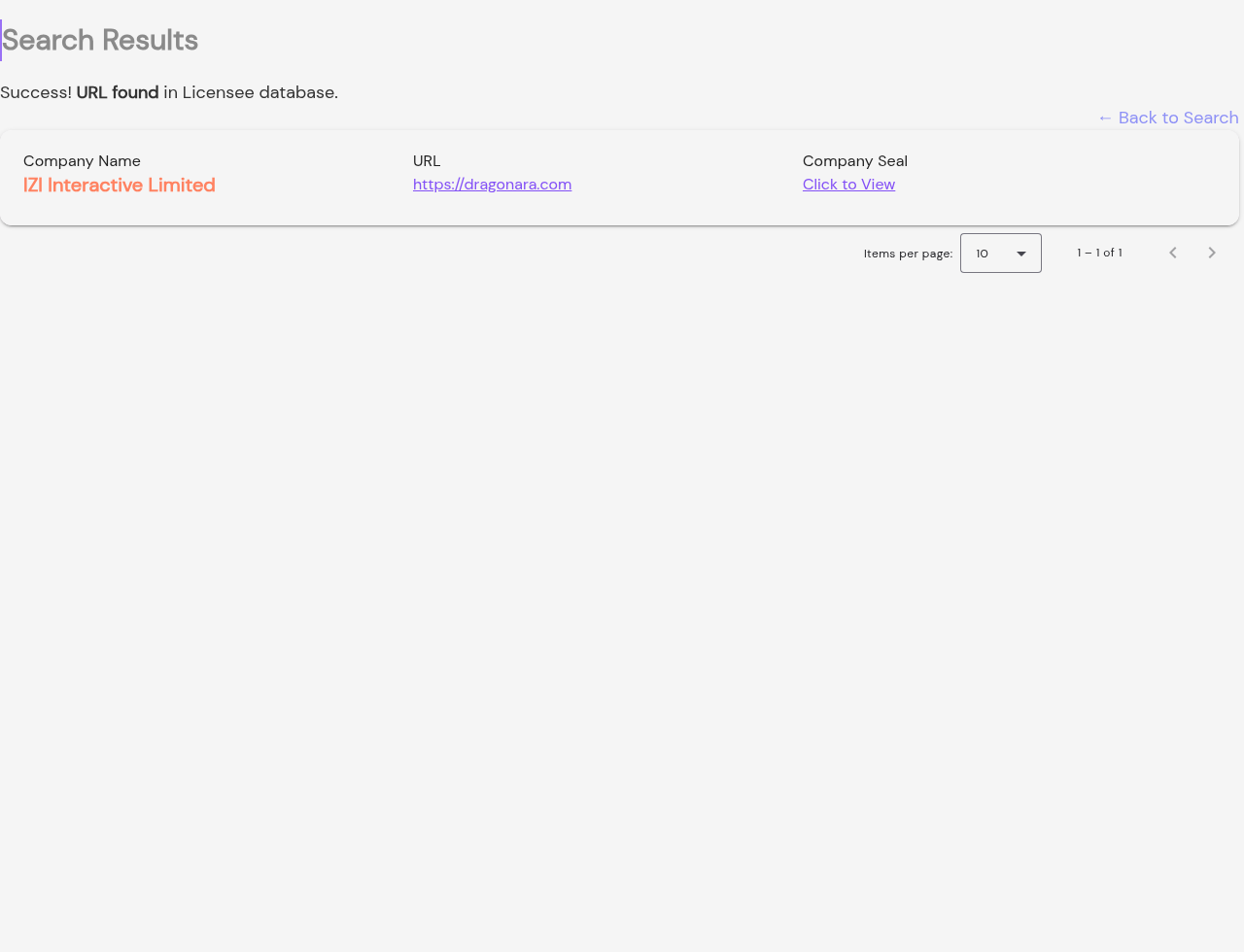The image size is (1244, 952).
Task: Click the left arrow in Back to Search
Action: pyautogui.click(x=1105, y=118)
